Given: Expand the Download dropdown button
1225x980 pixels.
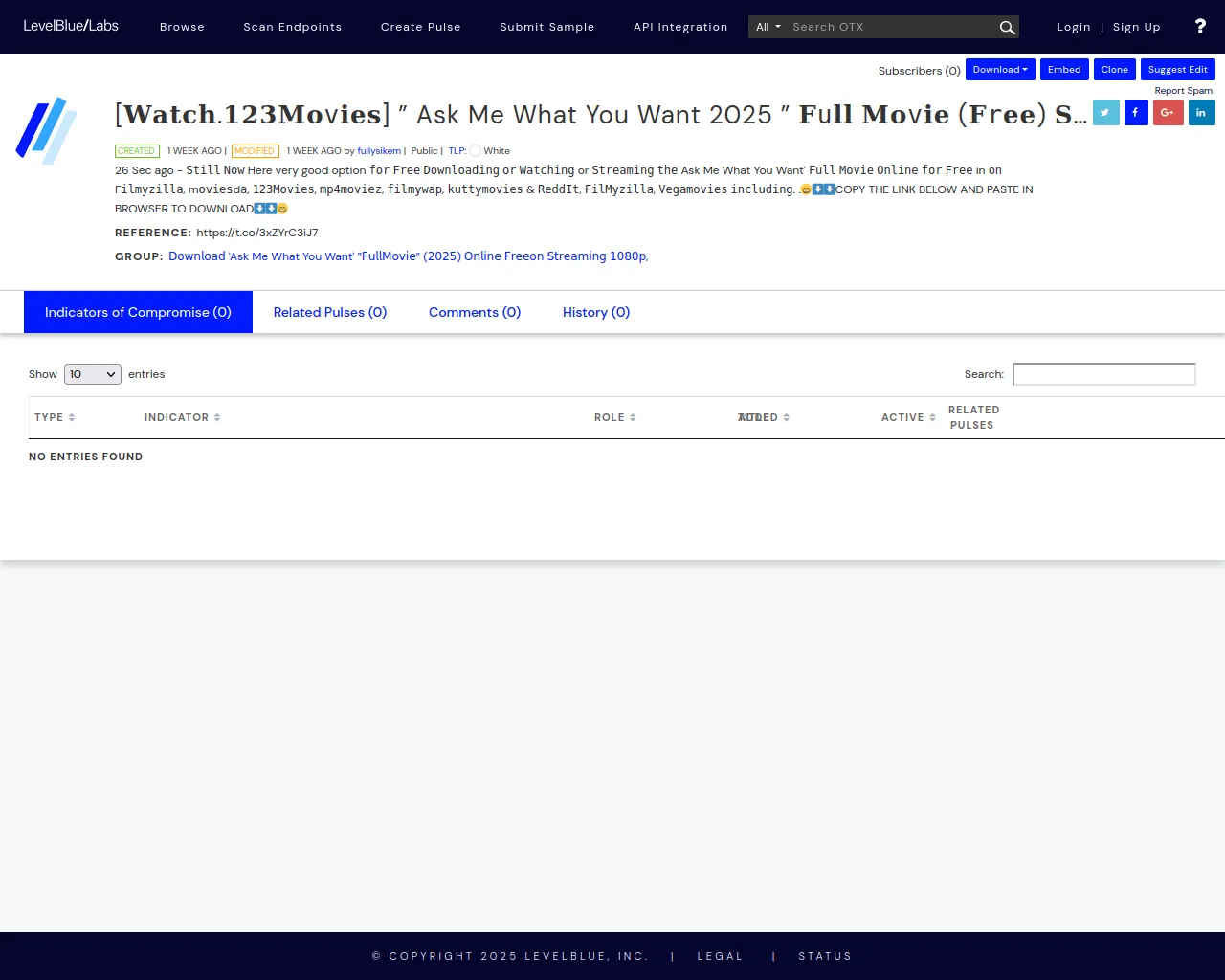Looking at the screenshot, I should click(x=1000, y=70).
